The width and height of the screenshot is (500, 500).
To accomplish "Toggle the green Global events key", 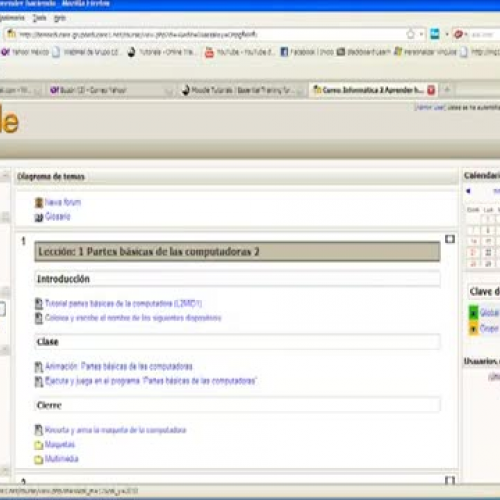I will pyautogui.click(x=473, y=313).
